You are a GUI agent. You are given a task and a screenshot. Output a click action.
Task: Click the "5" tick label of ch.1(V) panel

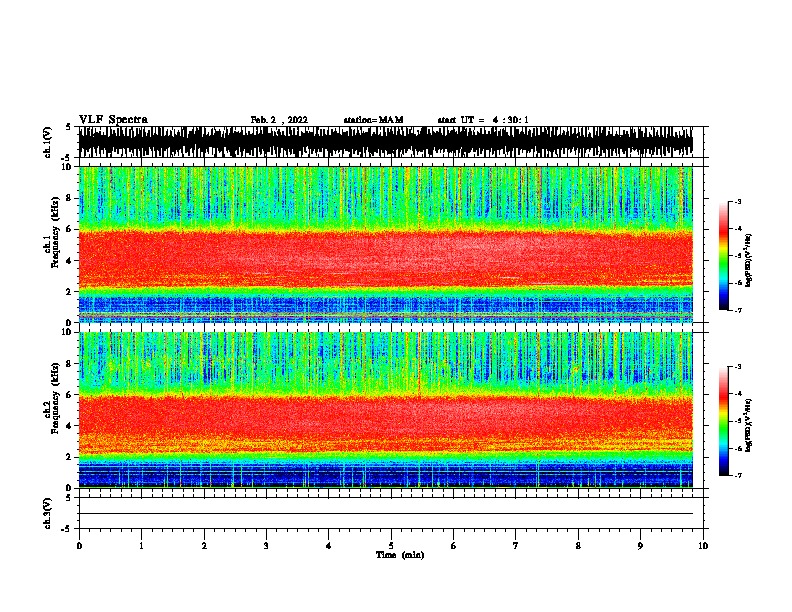(68, 127)
